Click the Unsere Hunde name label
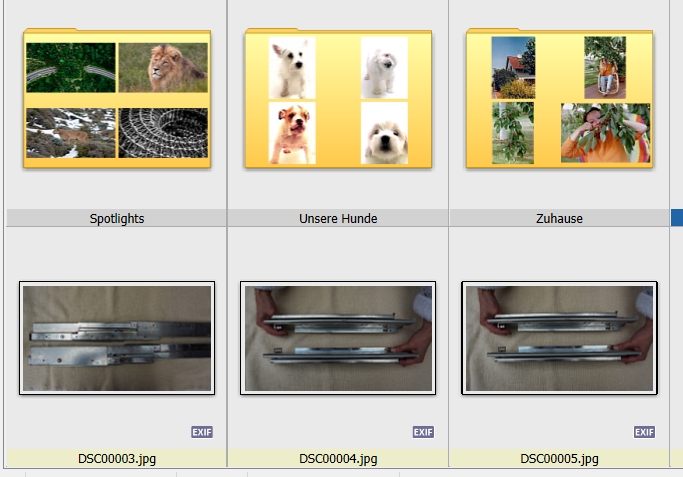The image size is (683, 477). (338, 218)
